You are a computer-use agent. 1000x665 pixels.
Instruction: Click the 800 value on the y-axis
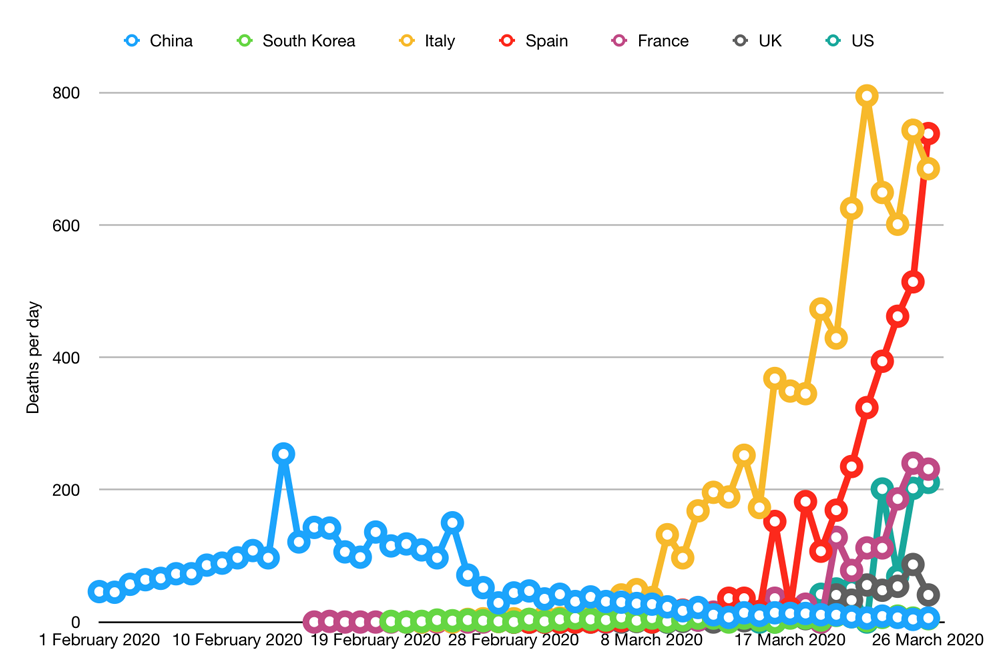click(67, 93)
